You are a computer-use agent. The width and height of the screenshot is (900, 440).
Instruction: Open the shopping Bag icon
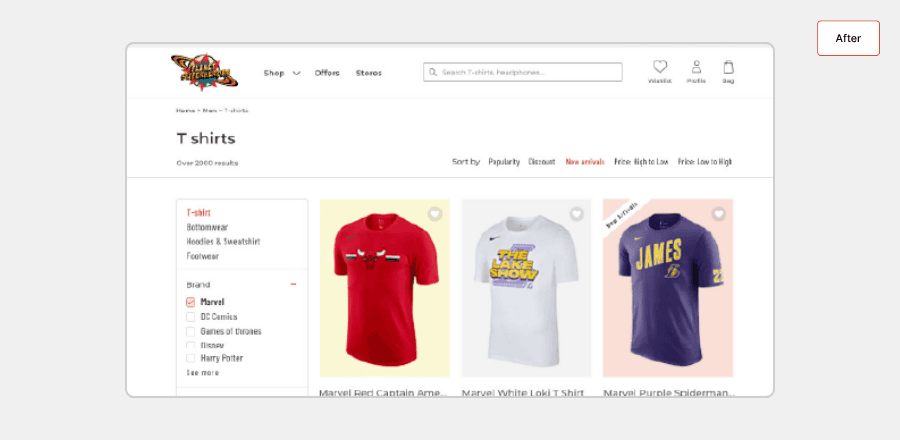(728, 67)
